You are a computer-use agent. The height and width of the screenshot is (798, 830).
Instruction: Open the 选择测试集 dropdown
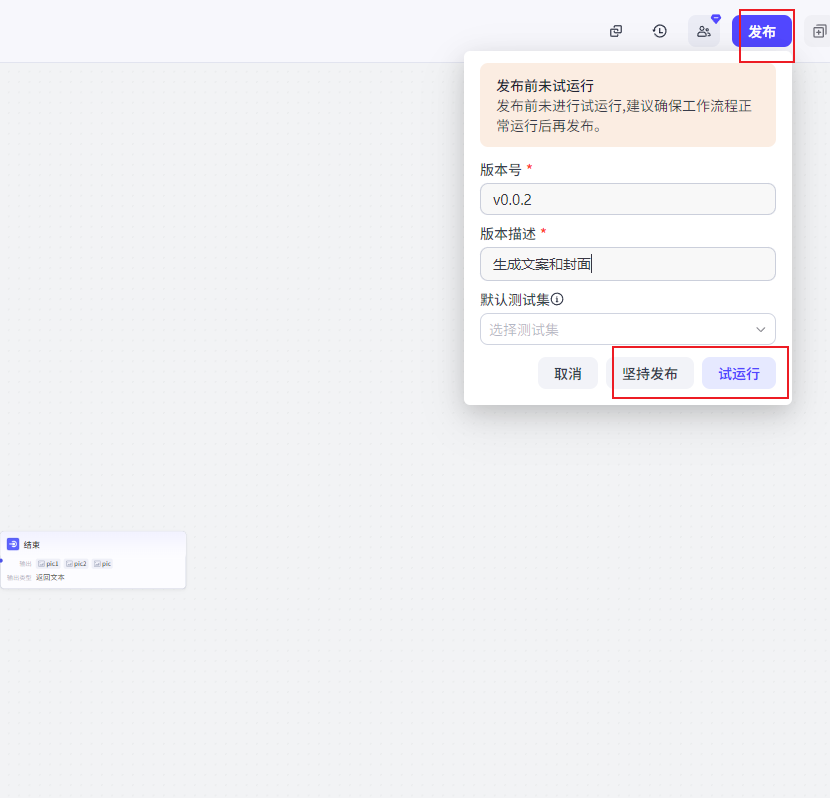tap(628, 329)
